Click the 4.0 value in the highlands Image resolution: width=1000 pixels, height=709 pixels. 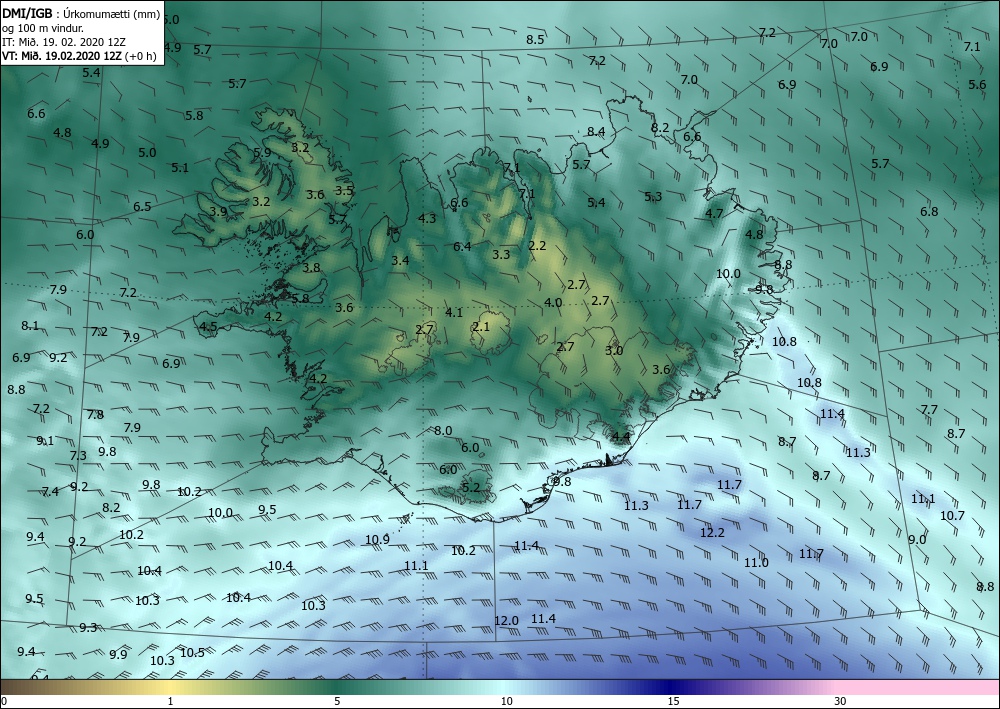553,302
